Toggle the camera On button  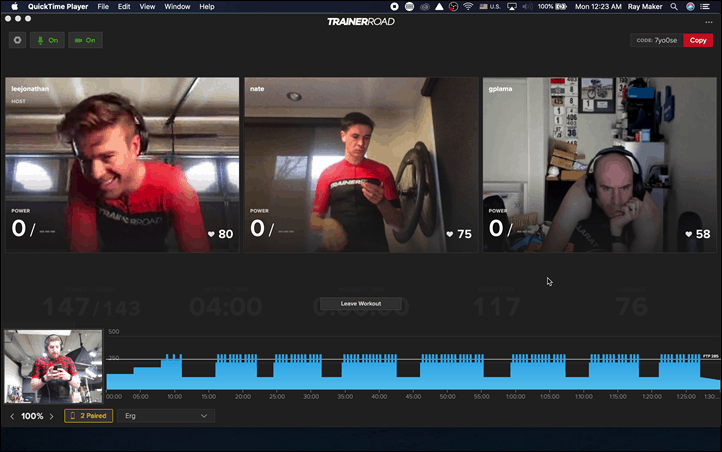[x=85, y=40]
